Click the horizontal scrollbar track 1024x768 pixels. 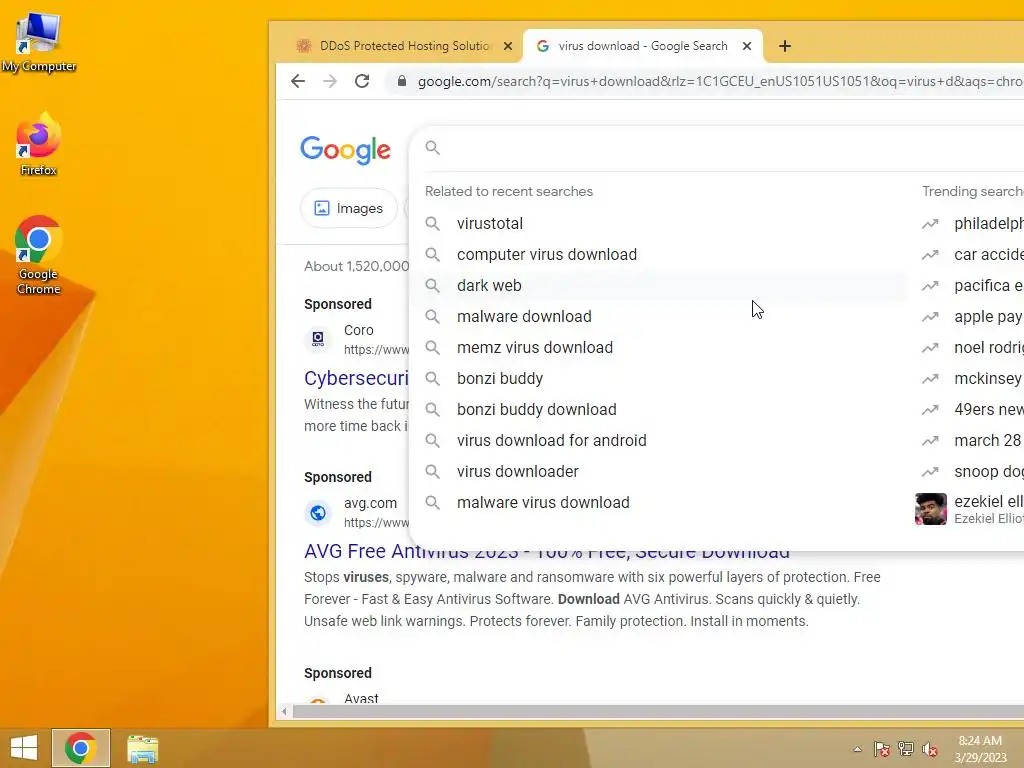click(x=658, y=711)
